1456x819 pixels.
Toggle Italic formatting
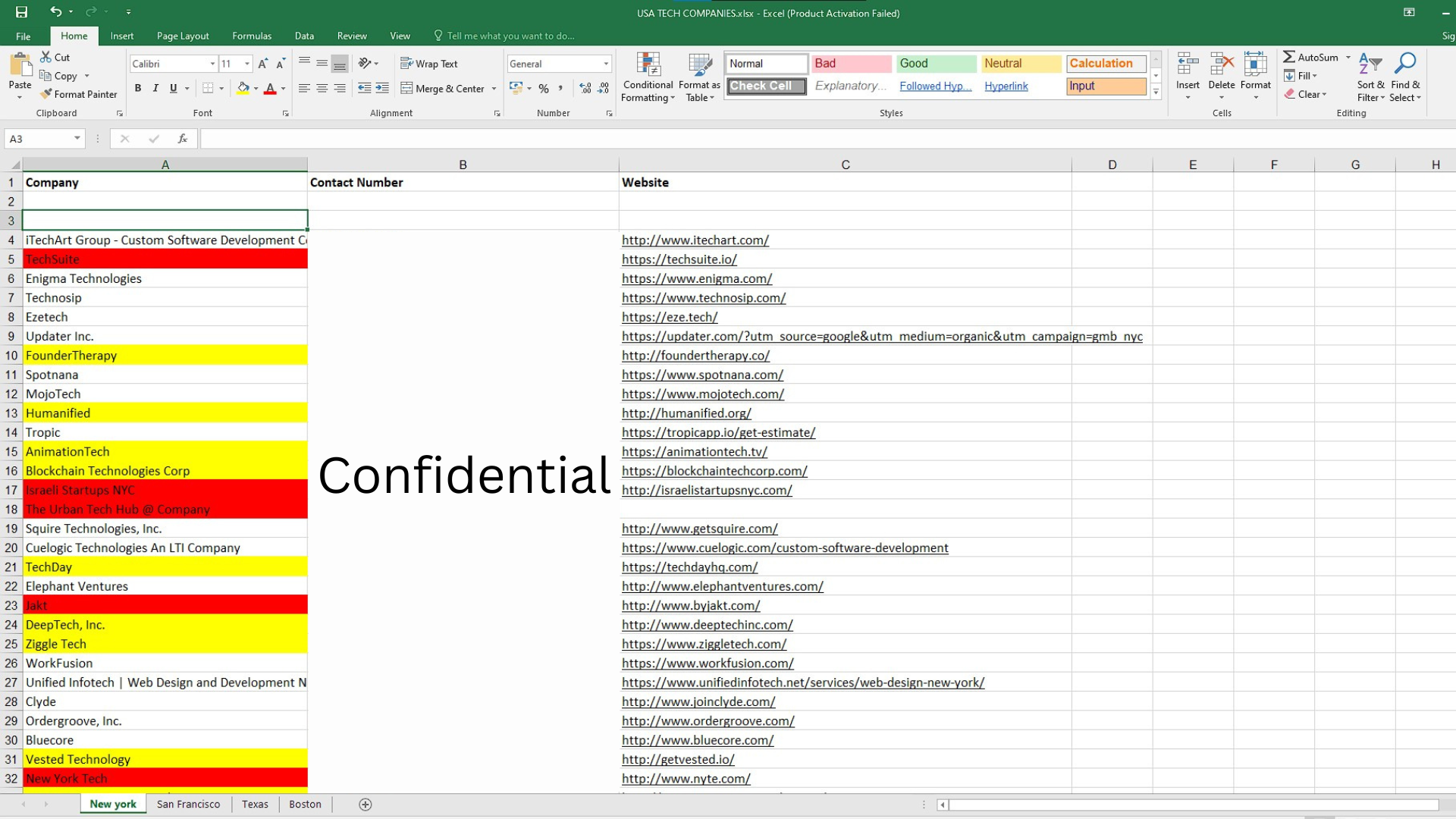point(155,89)
